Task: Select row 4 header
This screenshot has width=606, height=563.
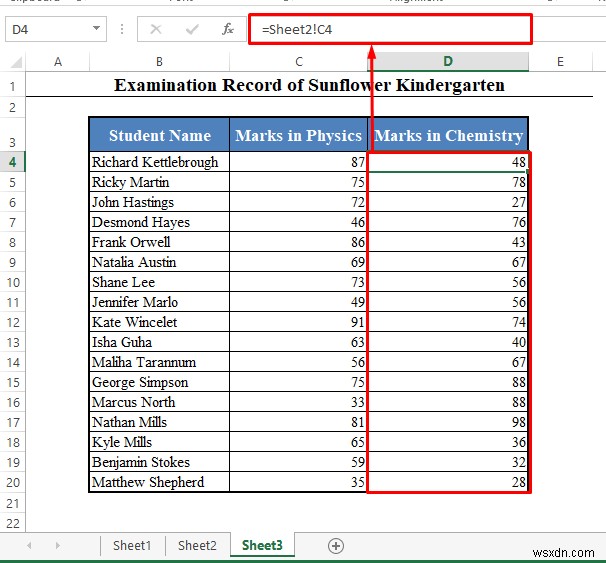Action: pos(12,162)
